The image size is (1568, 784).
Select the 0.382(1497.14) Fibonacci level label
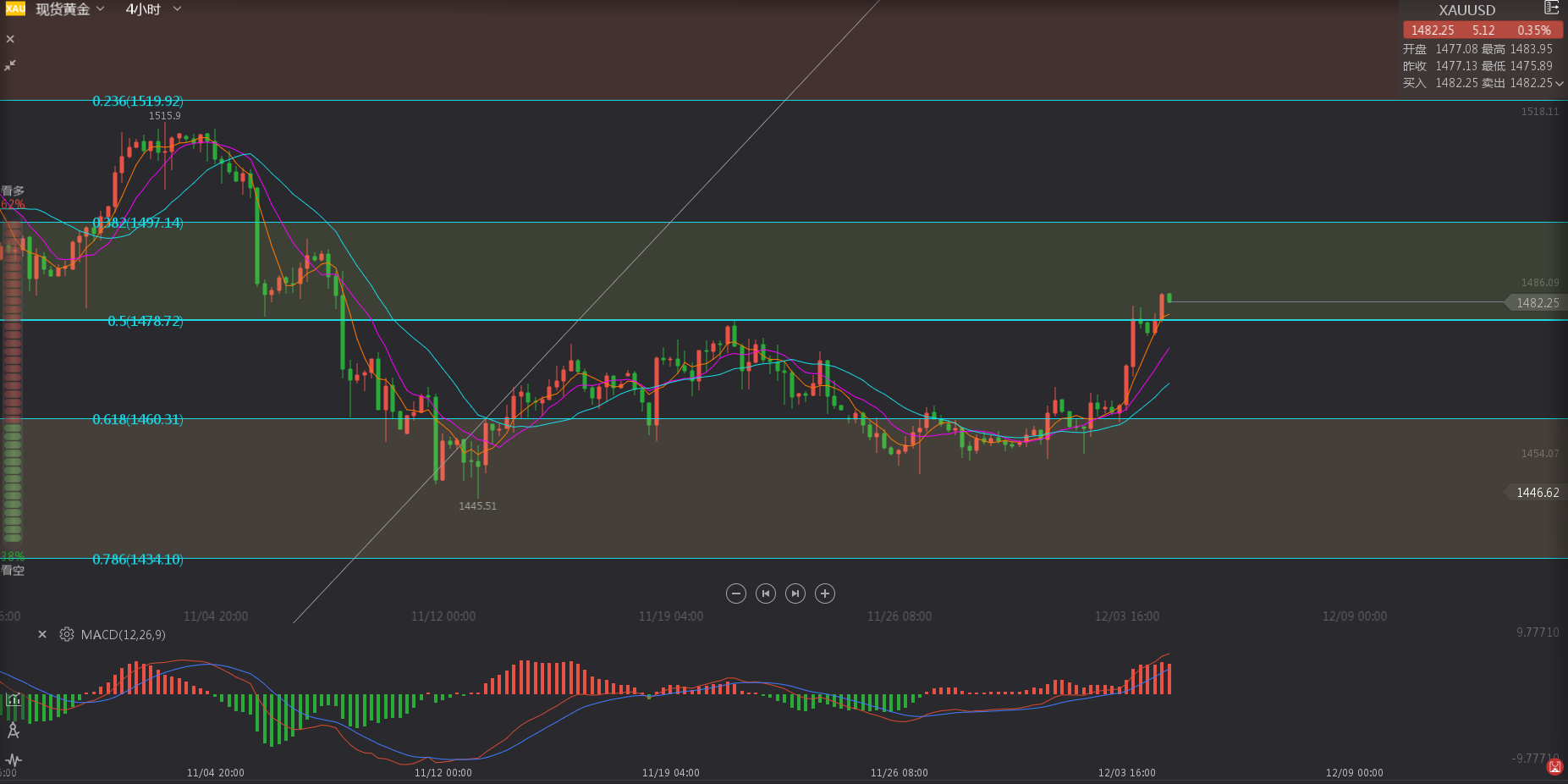pos(138,223)
